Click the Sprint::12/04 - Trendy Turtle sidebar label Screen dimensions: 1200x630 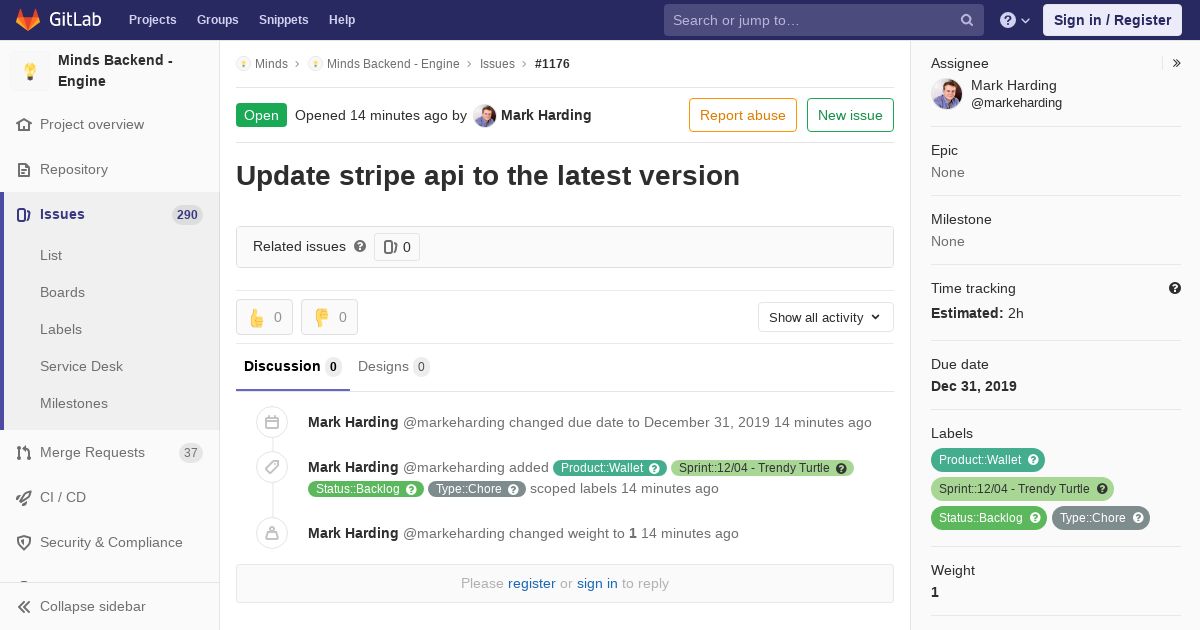click(1014, 489)
